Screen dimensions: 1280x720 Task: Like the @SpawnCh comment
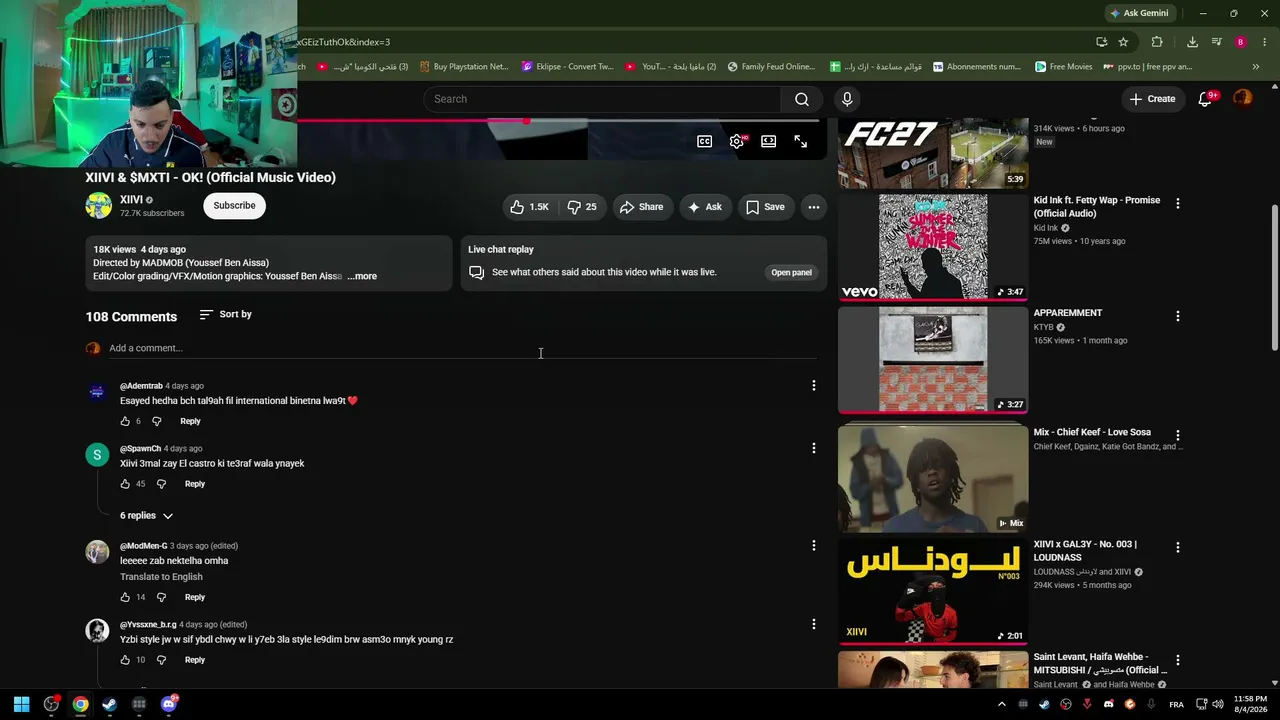(x=125, y=484)
